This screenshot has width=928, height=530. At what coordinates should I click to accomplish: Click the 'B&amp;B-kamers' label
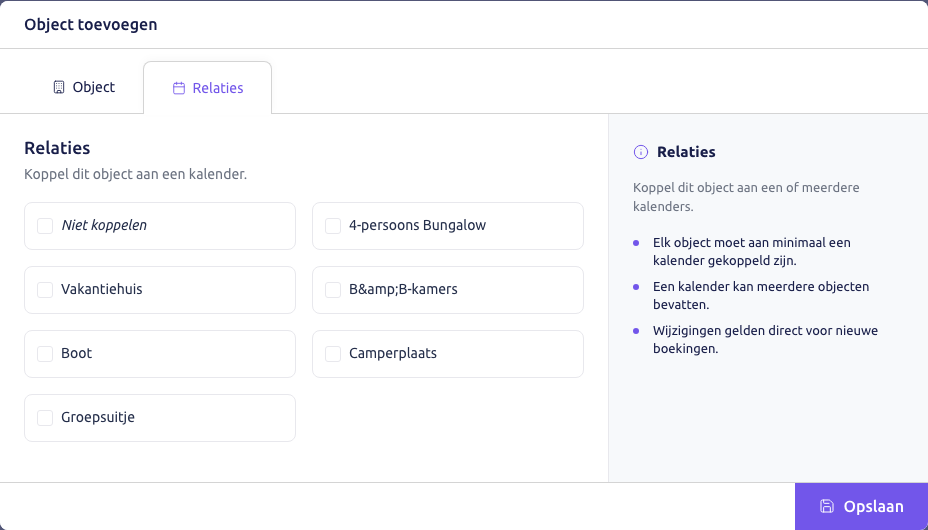click(403, 289)
